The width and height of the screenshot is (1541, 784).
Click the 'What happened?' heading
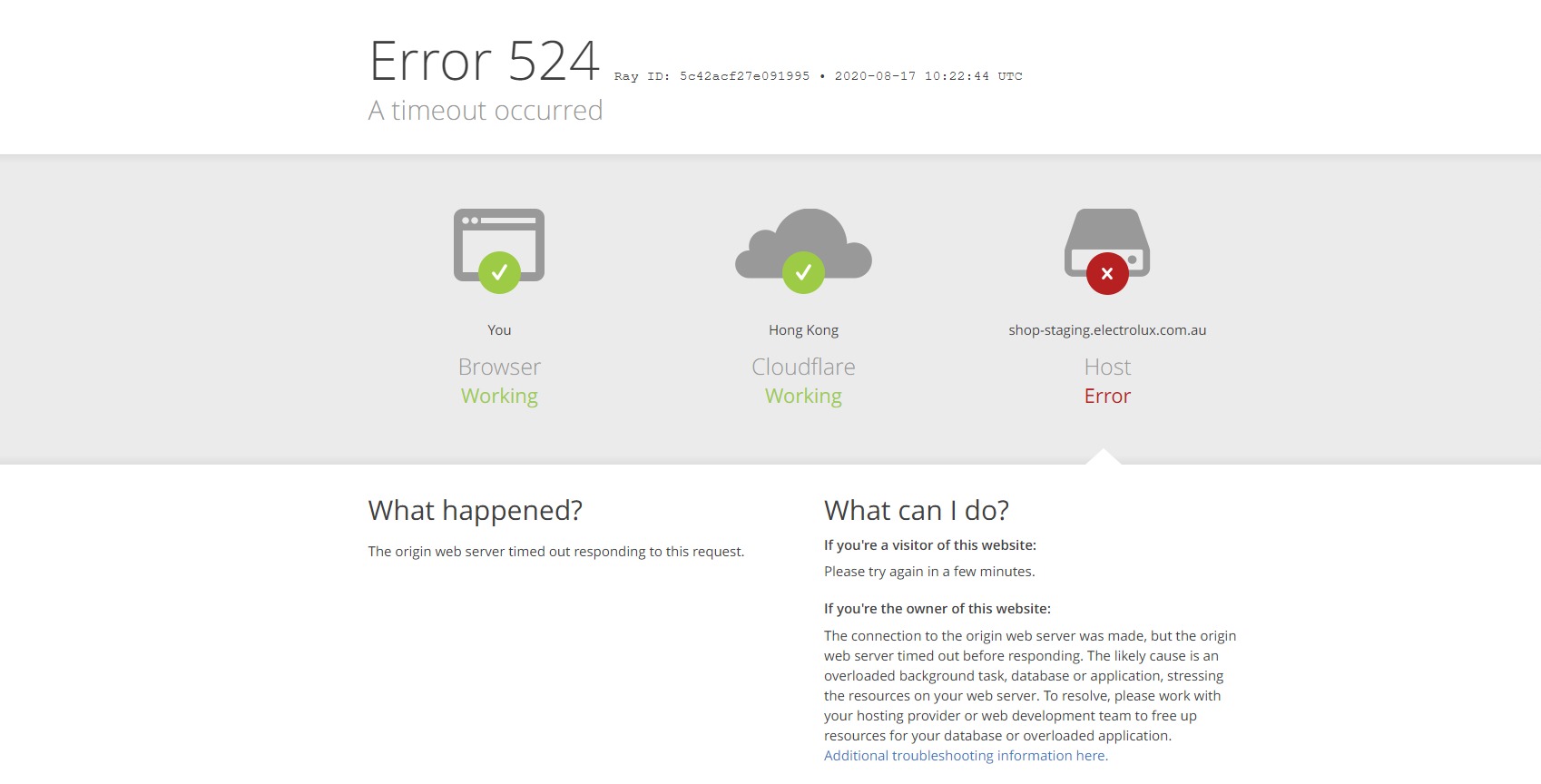pyautogui.click(x=476, y=511)
